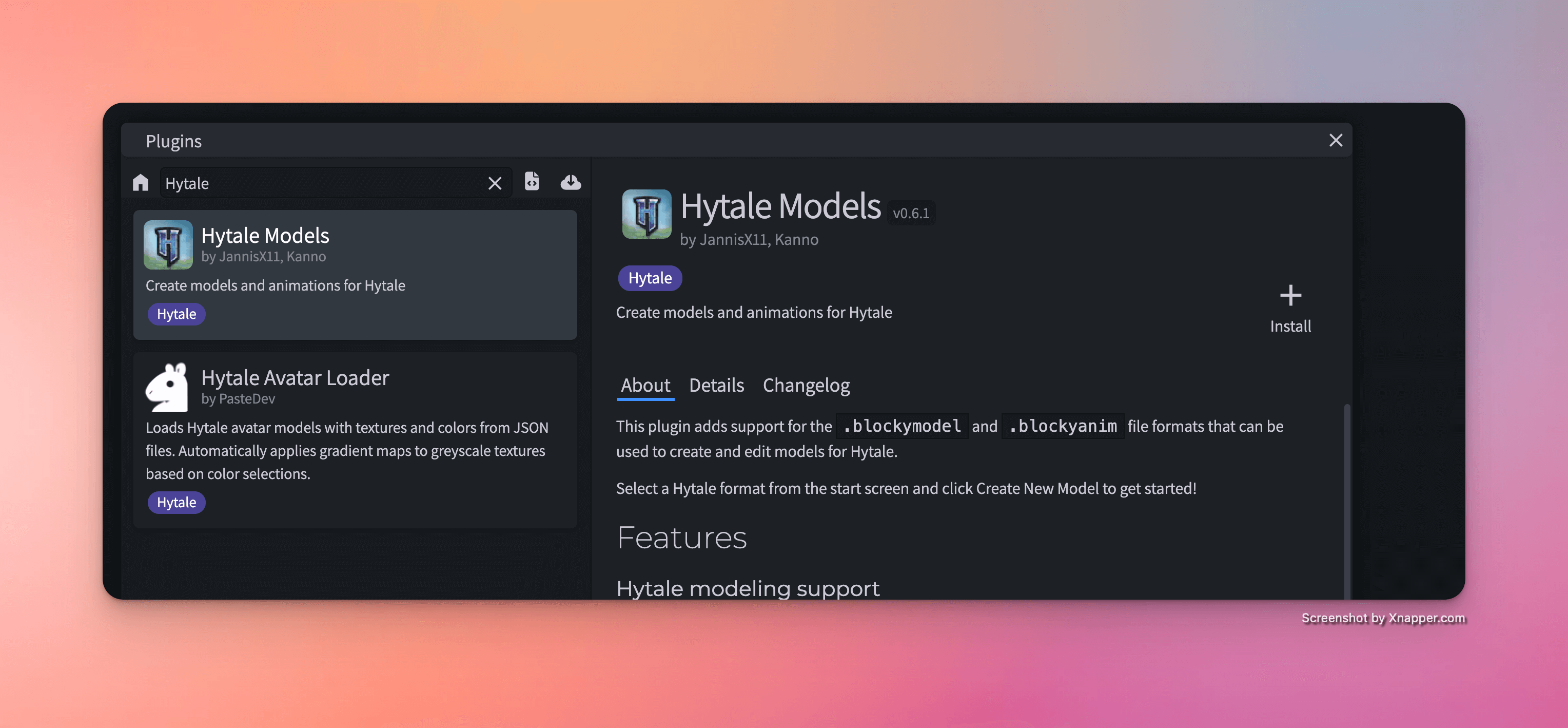Image resolution: width=1568 pixels, height=728 pixels.
Task: Click the Hytale Avatar Loader rat icon
Action: [167, 386]
